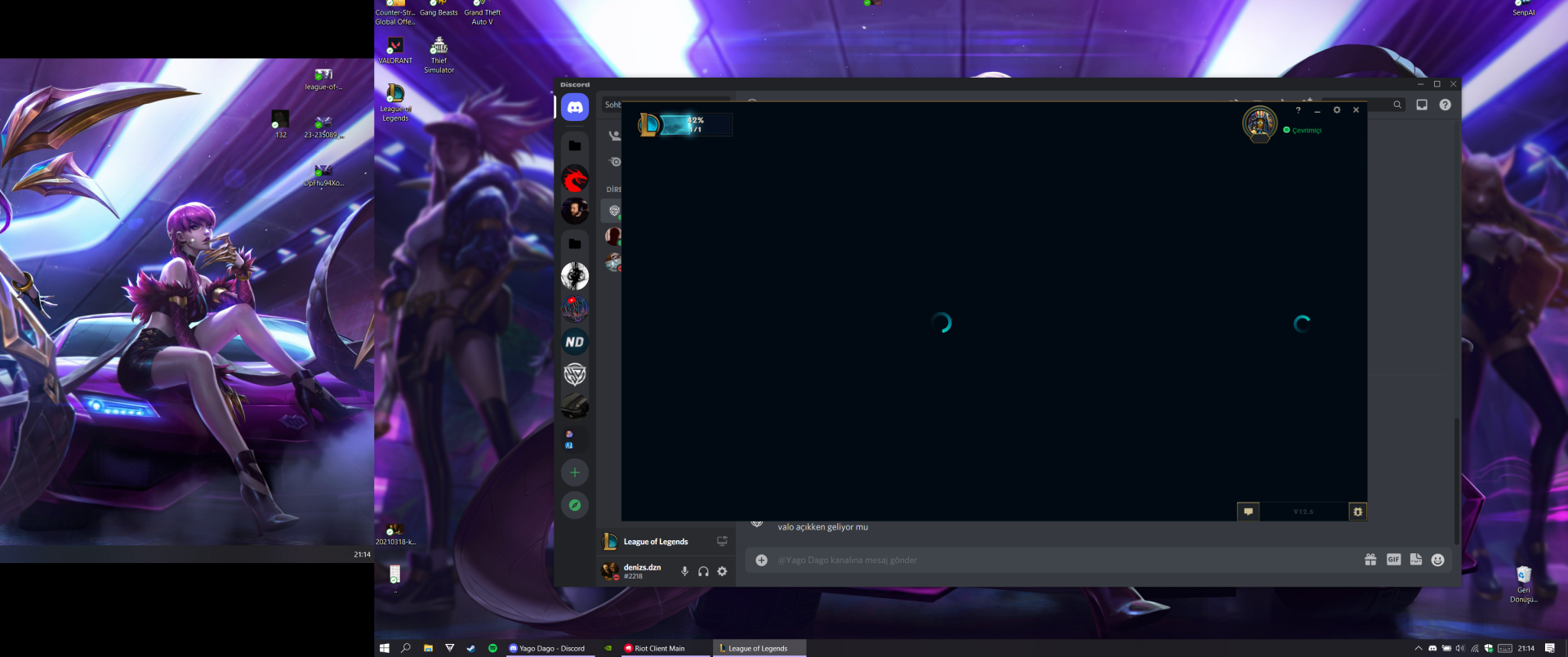Click the plus attachment button in message bar
Screen dimensions: 1568x657
(761, 560)
